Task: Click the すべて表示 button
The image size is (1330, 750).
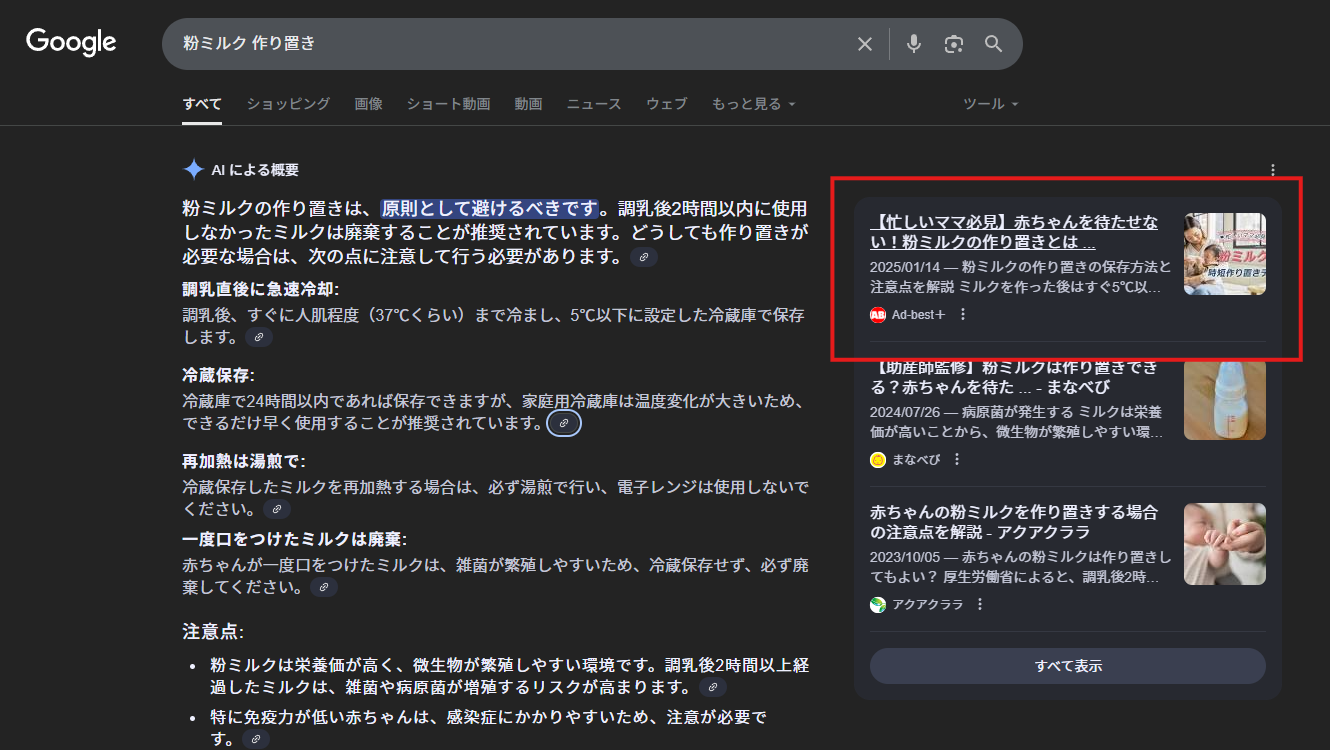Action: 1067,666
